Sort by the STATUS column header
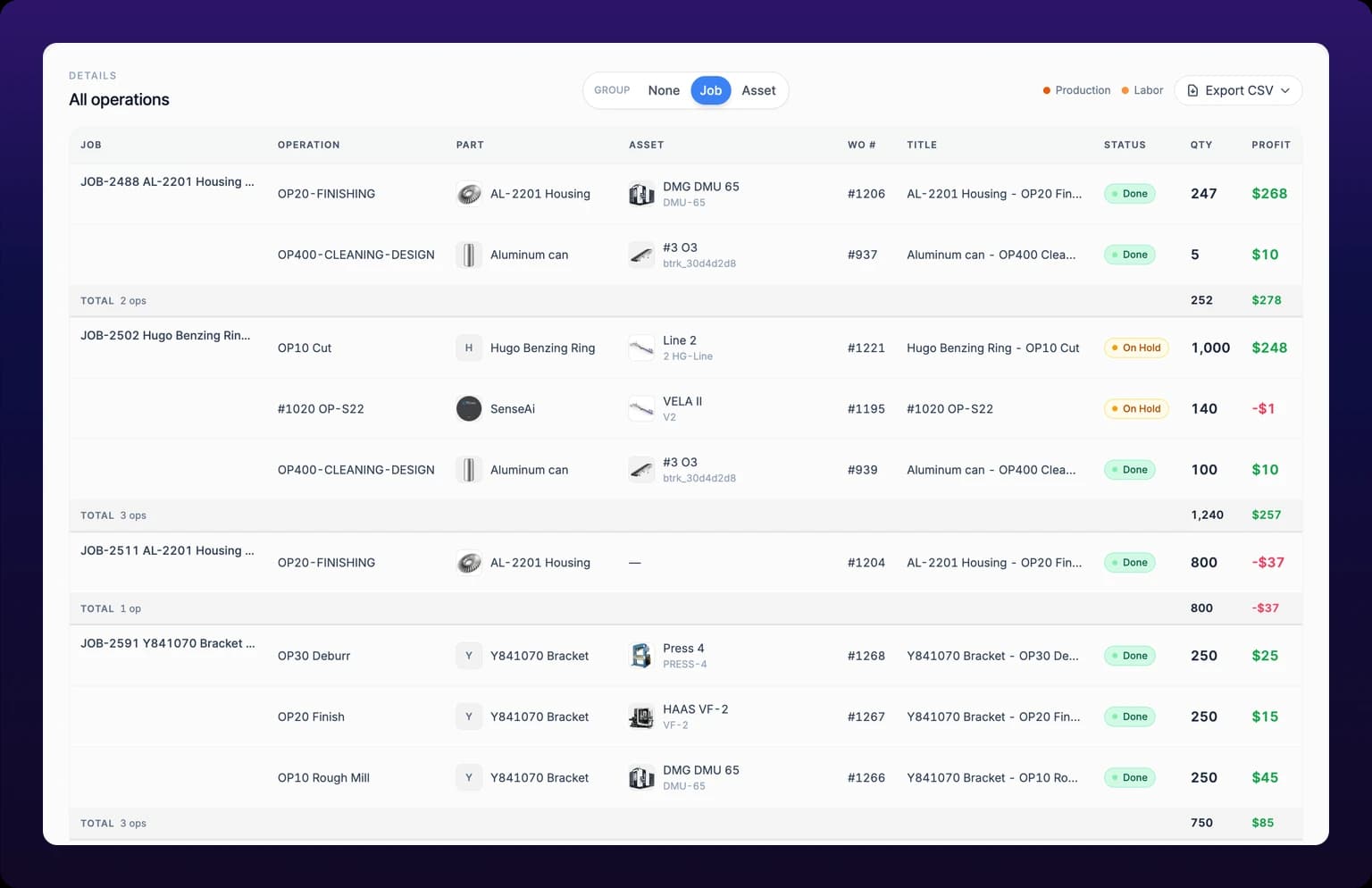 point(1125,145)
